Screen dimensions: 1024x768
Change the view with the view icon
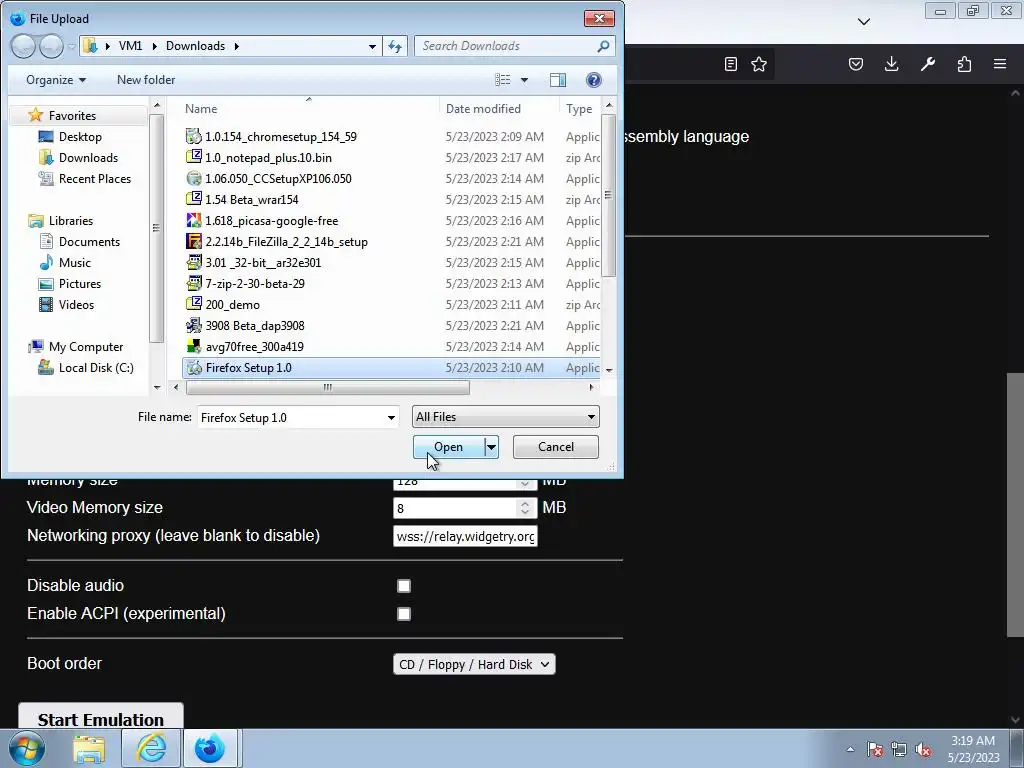tap(503, 80)
